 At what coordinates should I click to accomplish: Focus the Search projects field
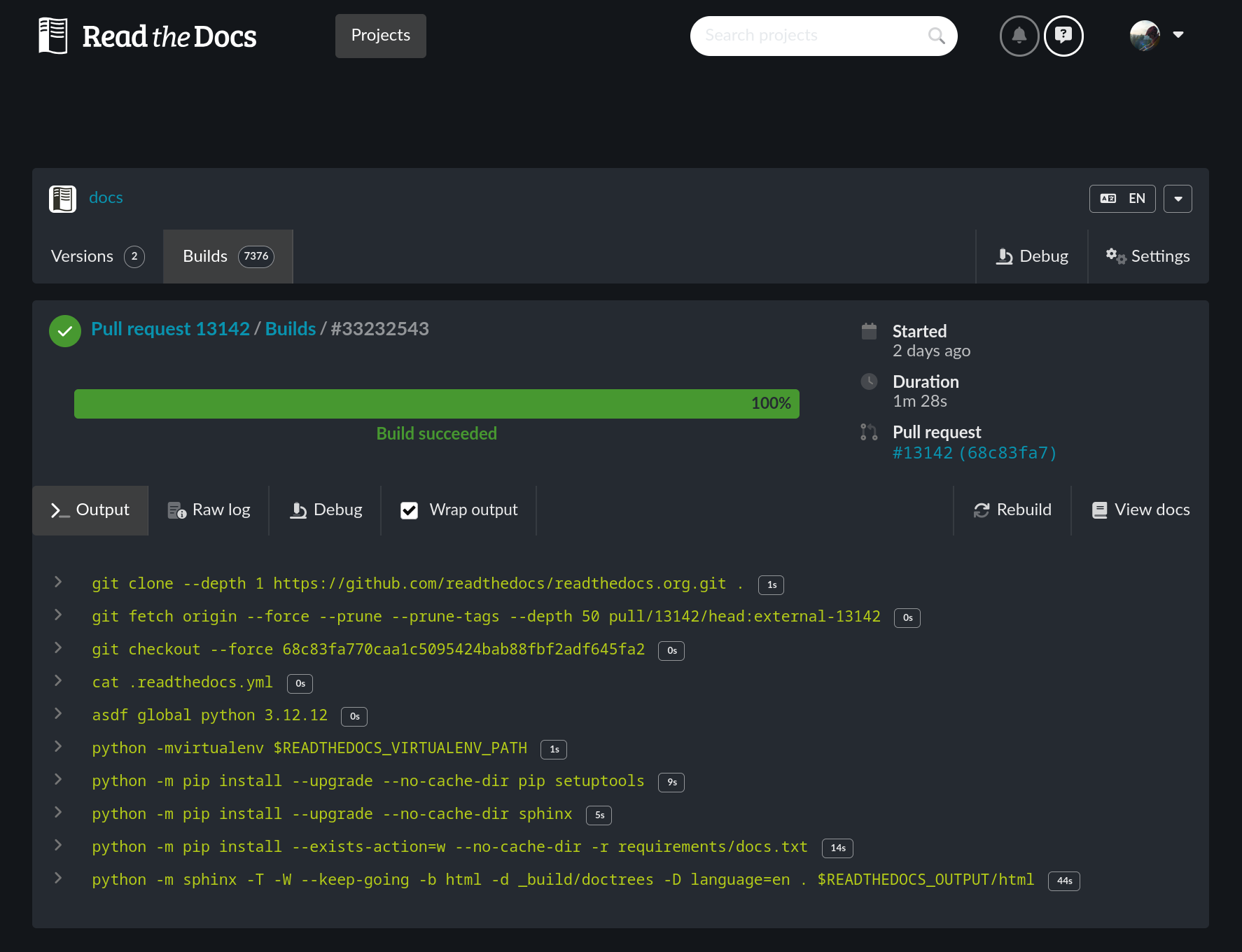pyautogui.click(x=823, y=36)
